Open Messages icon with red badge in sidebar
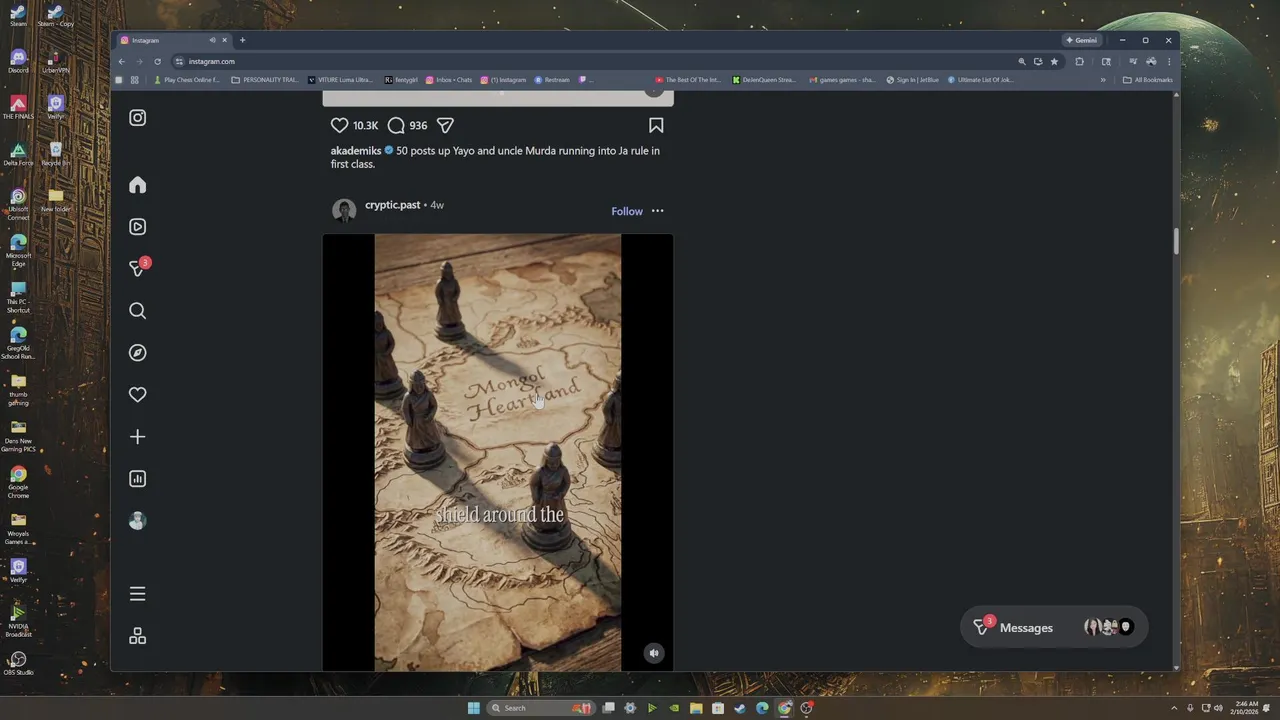This screenshot has height=720, width=1280. click(x=138, y=268)
